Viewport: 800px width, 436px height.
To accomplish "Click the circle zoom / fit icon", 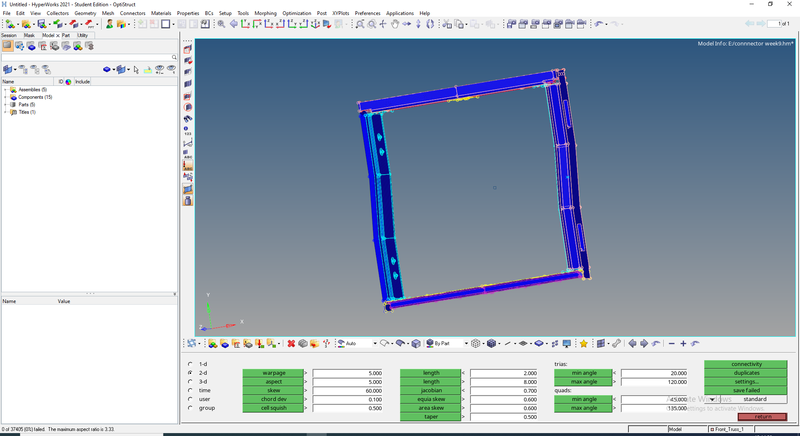I will point(371,24).
